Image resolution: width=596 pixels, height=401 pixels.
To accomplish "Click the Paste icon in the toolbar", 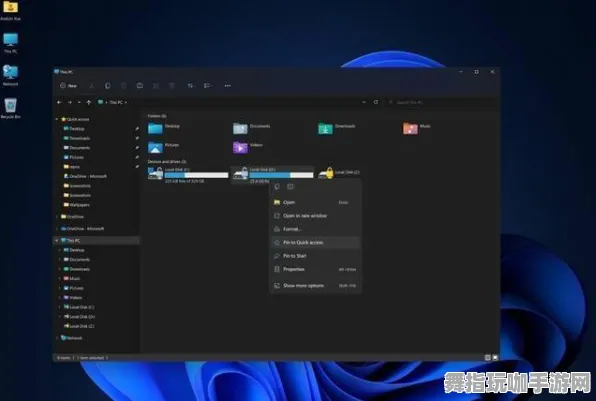I will click(124, 86).
